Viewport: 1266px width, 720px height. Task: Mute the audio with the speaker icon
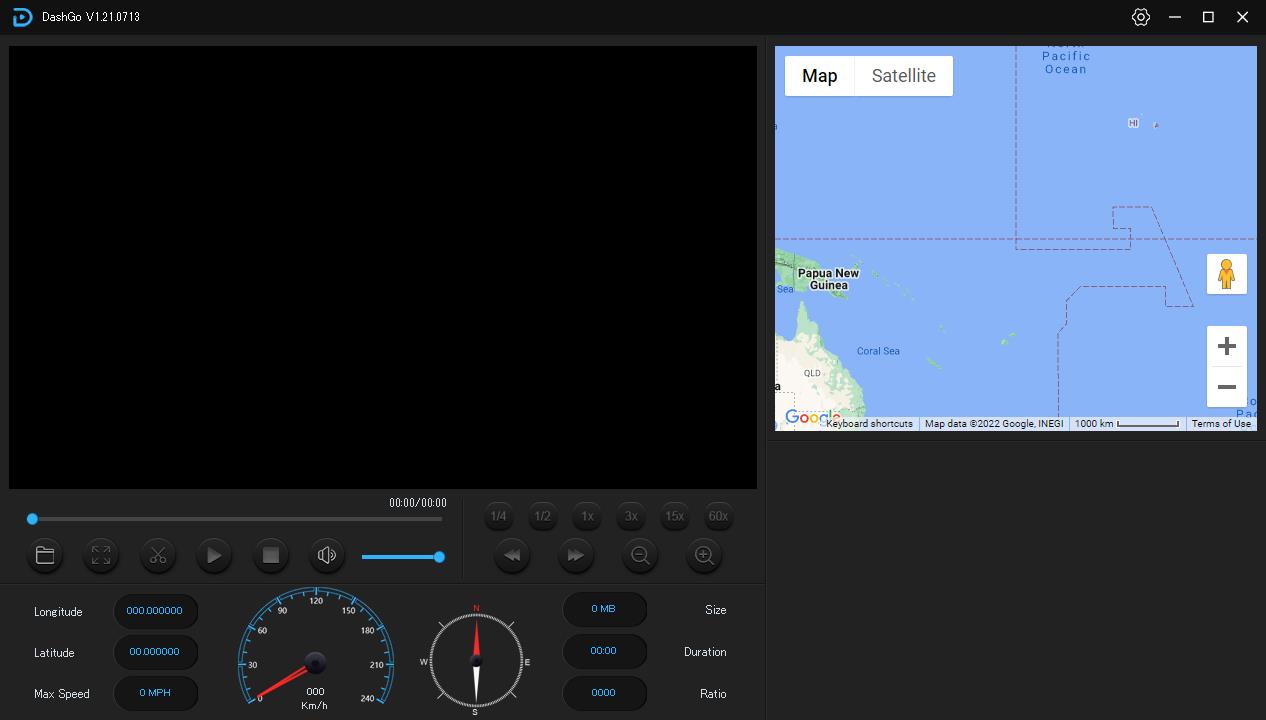[x=326, y=555]
